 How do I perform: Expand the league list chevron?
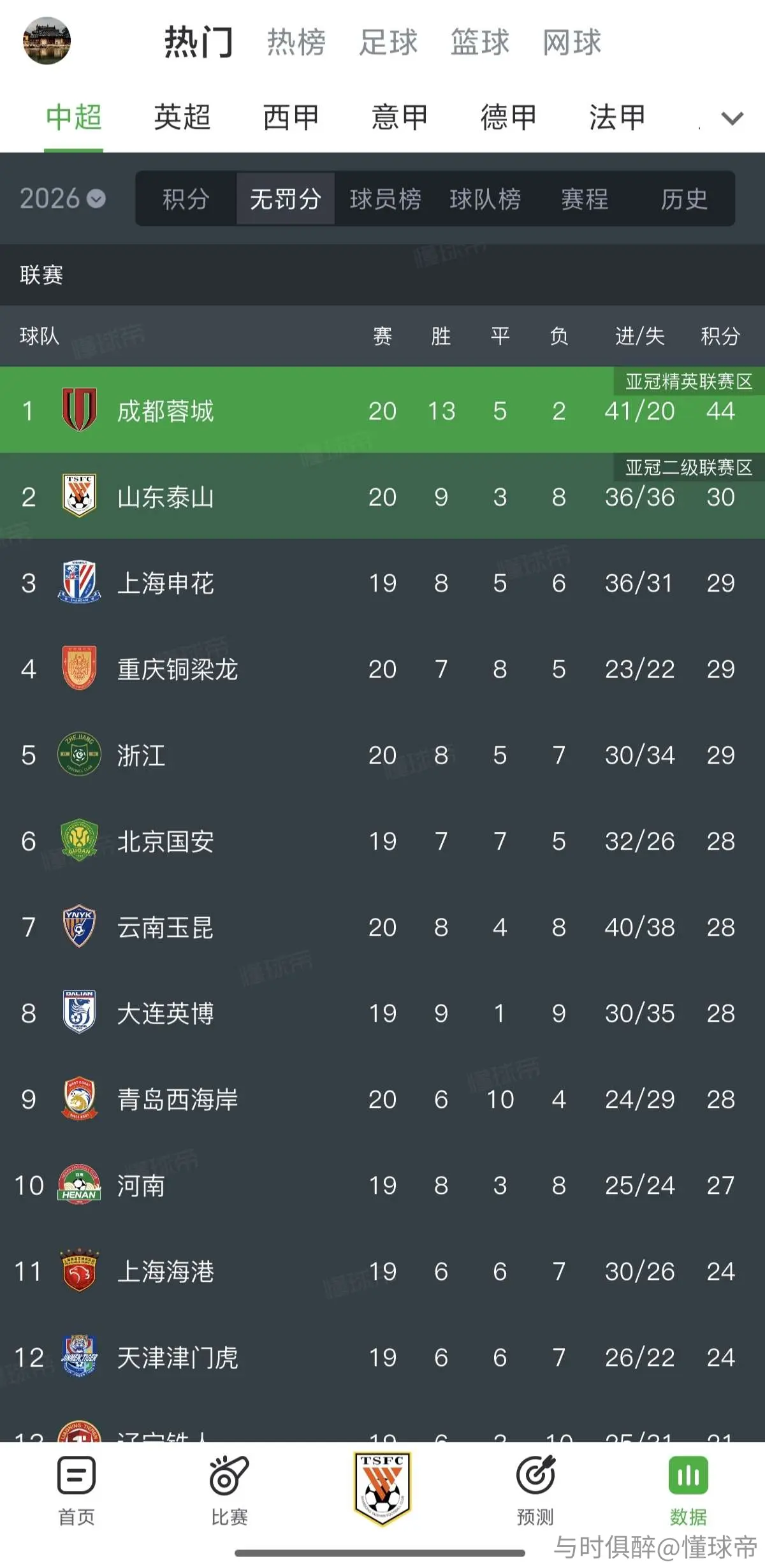point(732,119)
